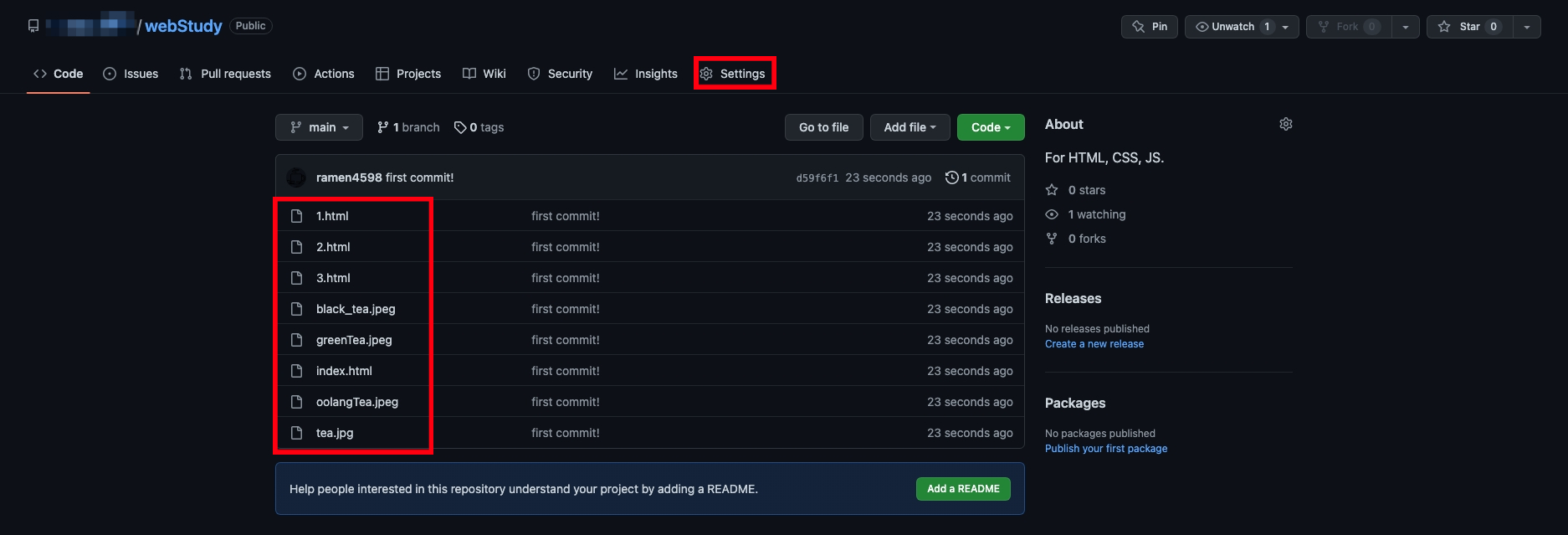Open the Wiki tab
This screenshot has width=1568, height=535.
(484, 74)
